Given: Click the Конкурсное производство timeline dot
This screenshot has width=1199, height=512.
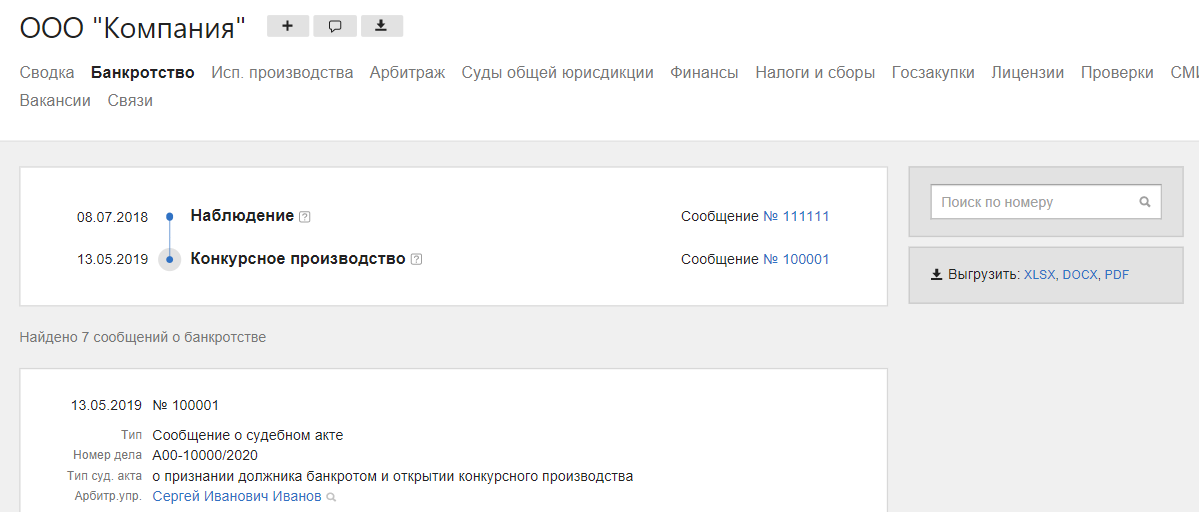Looking at the screenshot, I should (x=170, y=259).
